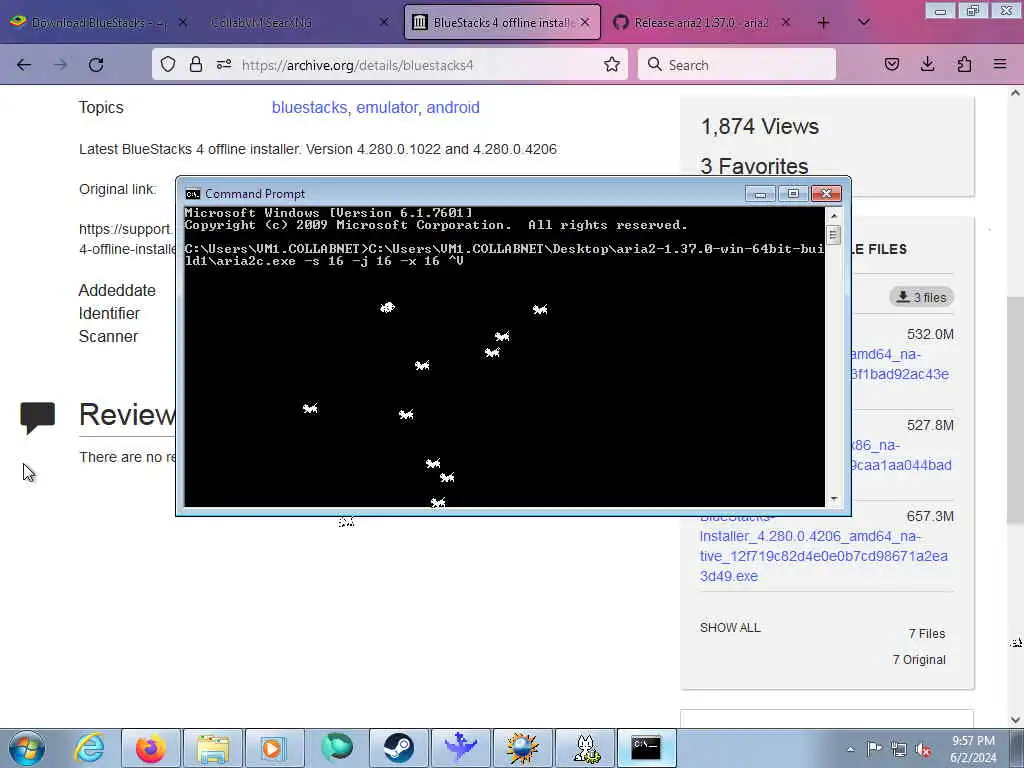Open the Firefox application menu
Image resolution: width=1024 pixels, height=768 pixels.
[1000, 65]
